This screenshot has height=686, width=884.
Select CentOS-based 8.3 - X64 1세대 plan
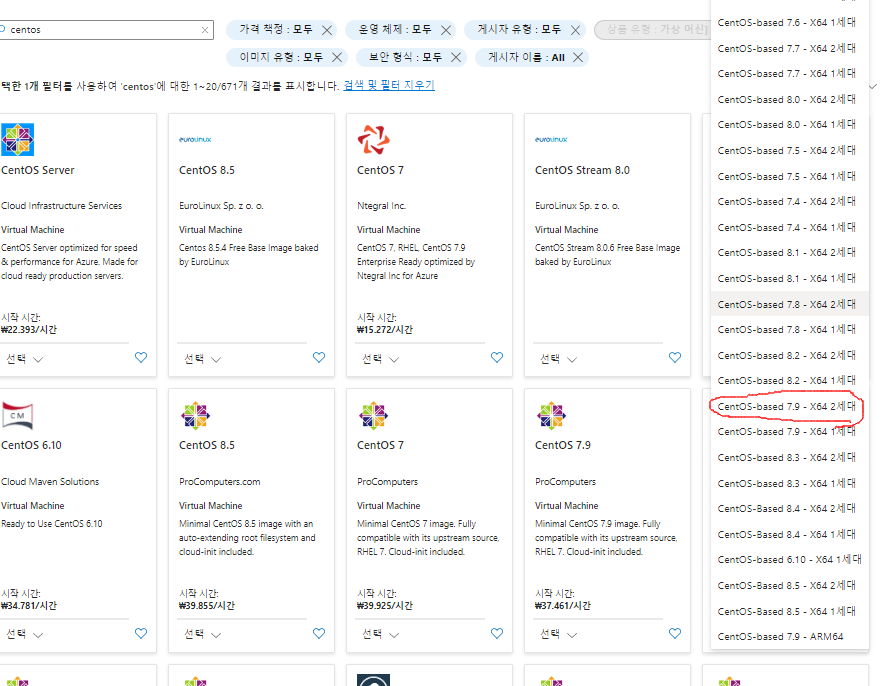tap(788, 484)
